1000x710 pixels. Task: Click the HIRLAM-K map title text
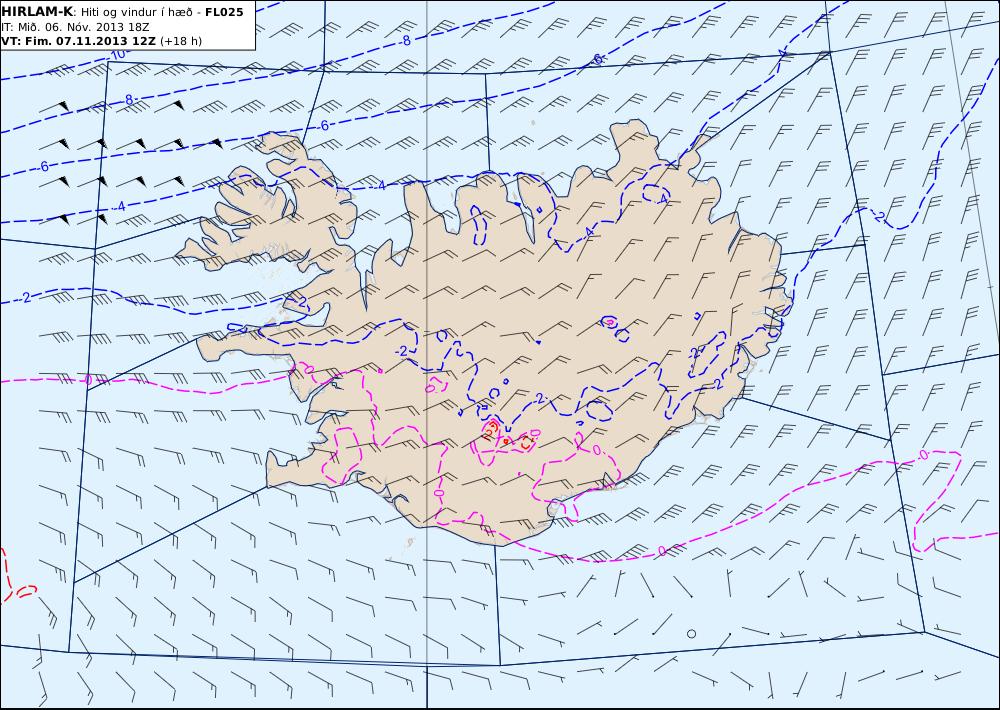coord(37,12)
